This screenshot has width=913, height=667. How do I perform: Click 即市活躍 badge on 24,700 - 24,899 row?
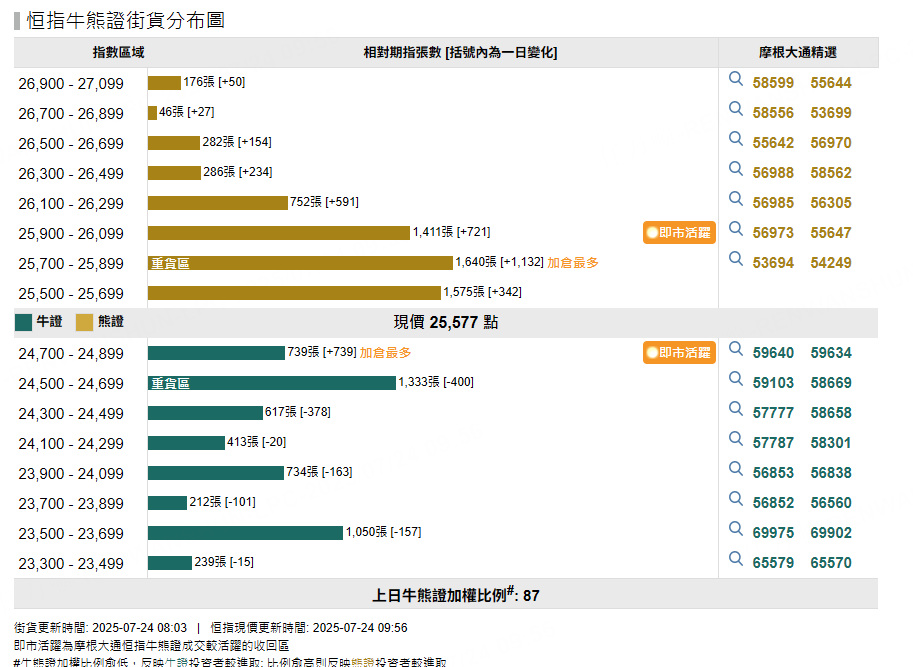679,353
